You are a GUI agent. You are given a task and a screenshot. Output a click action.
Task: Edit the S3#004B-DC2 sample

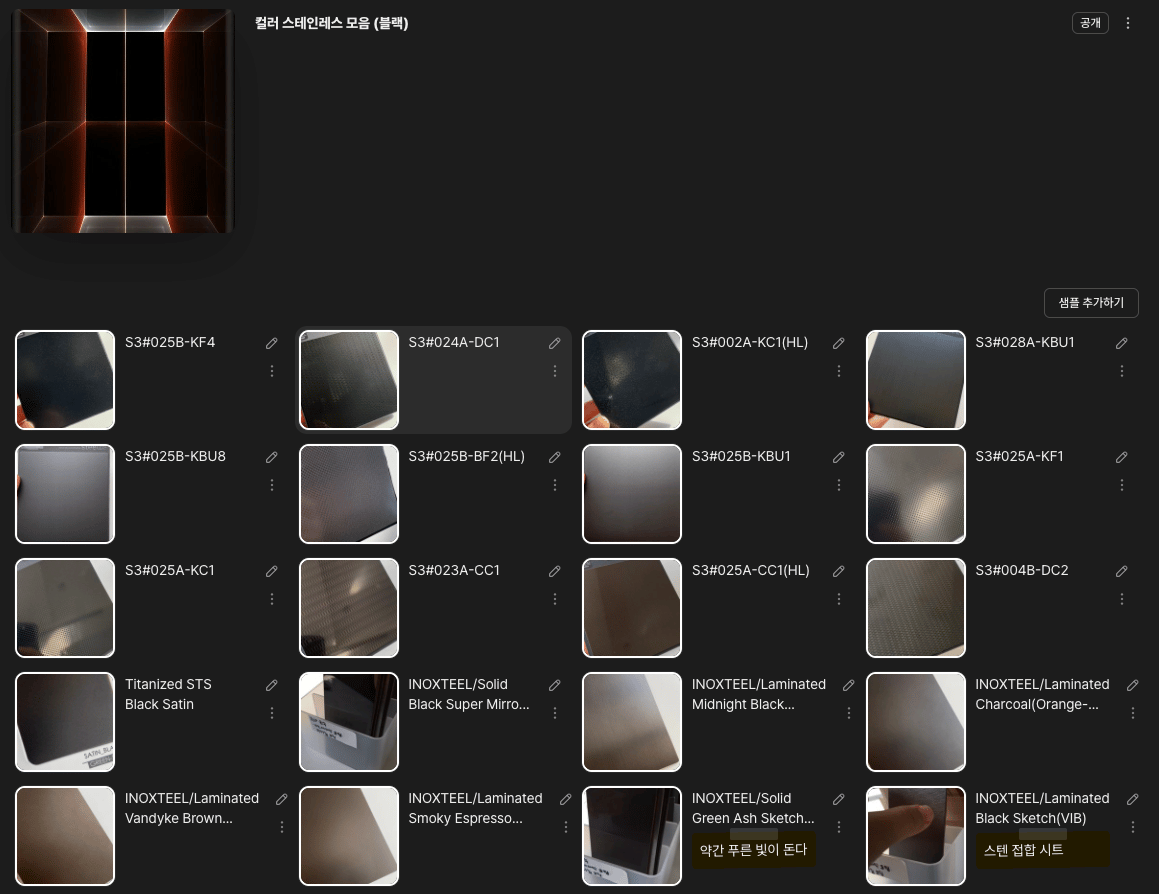[x=1122, y=571]
